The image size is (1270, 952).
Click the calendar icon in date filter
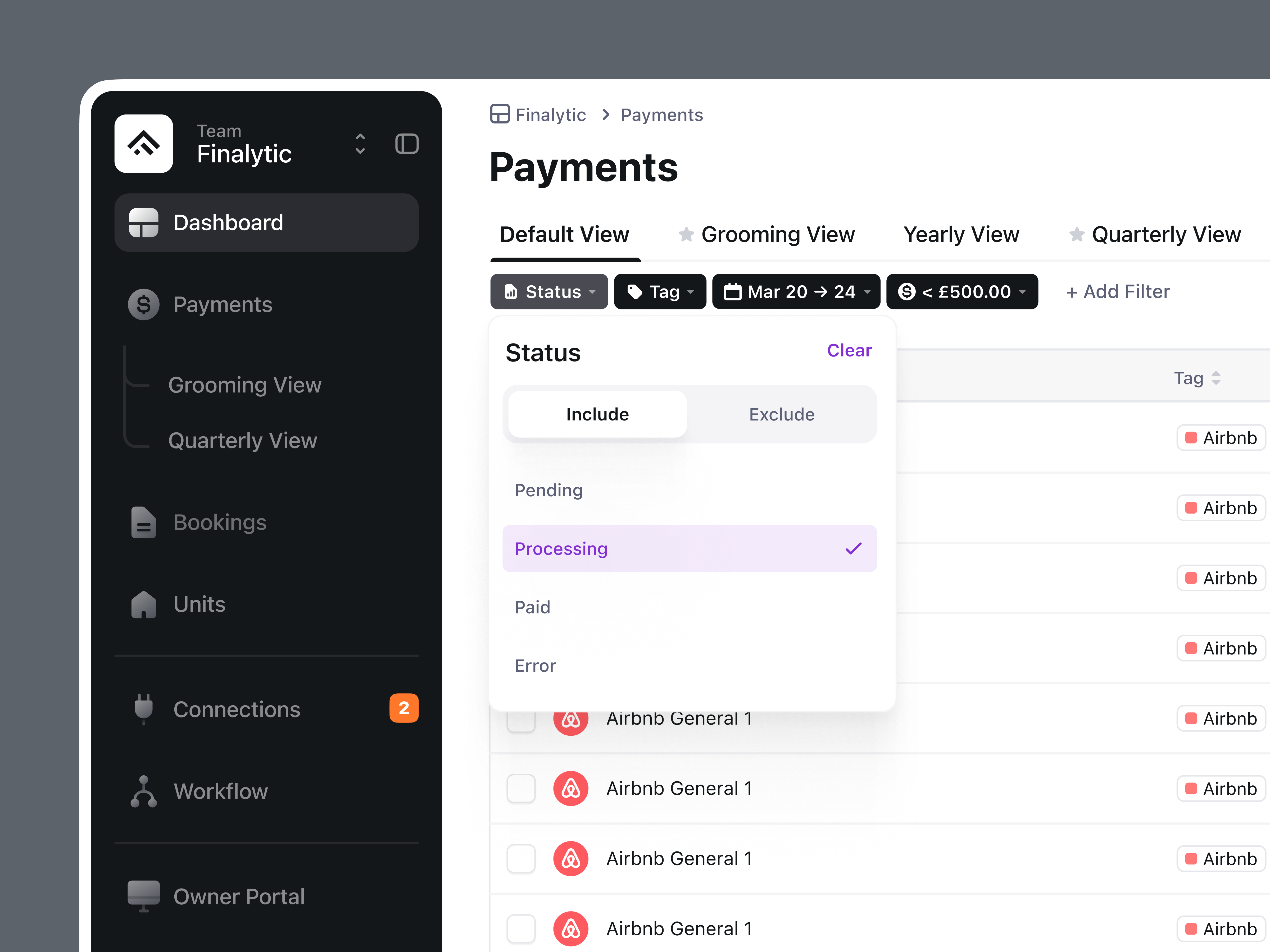(x=733, y=291)
